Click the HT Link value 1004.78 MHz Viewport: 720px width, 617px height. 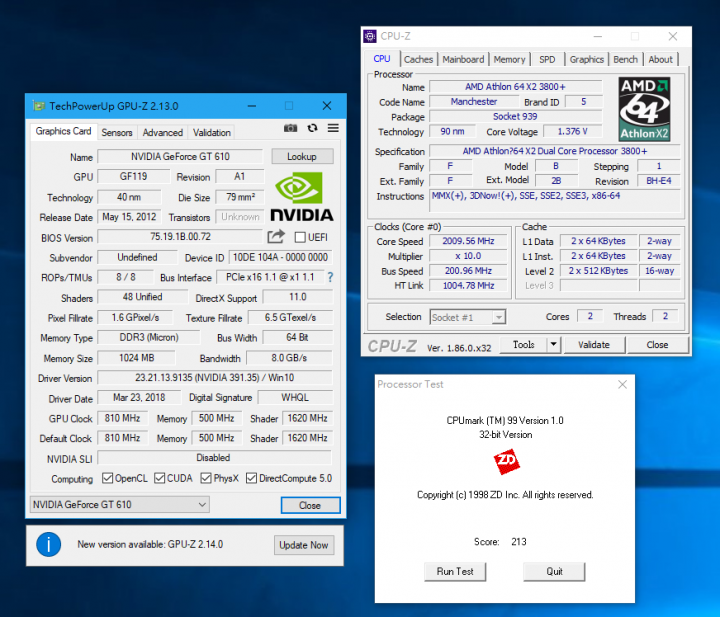468,286
